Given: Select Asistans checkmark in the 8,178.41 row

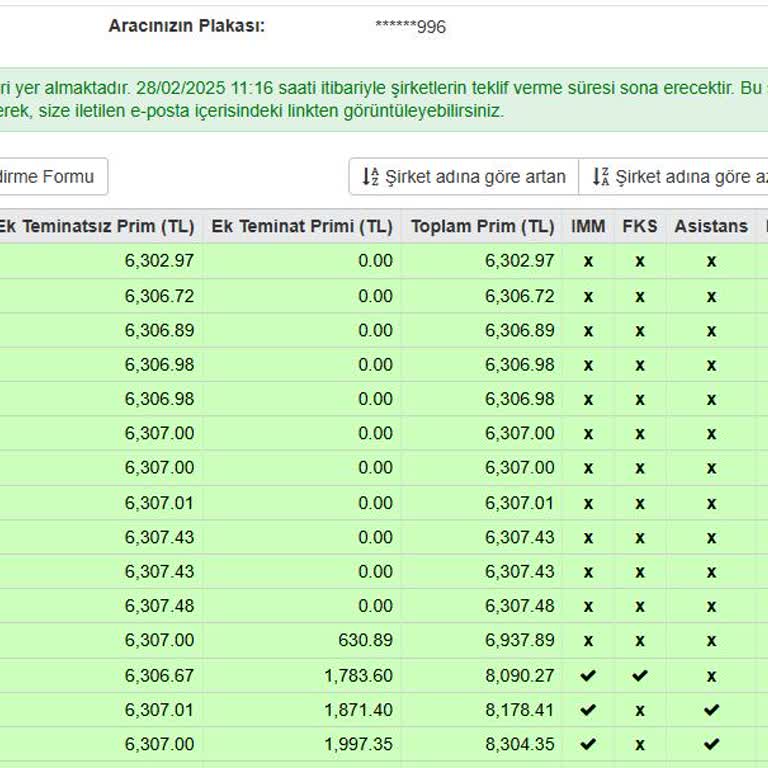Looking at the screenshot, I should [711, 710].
